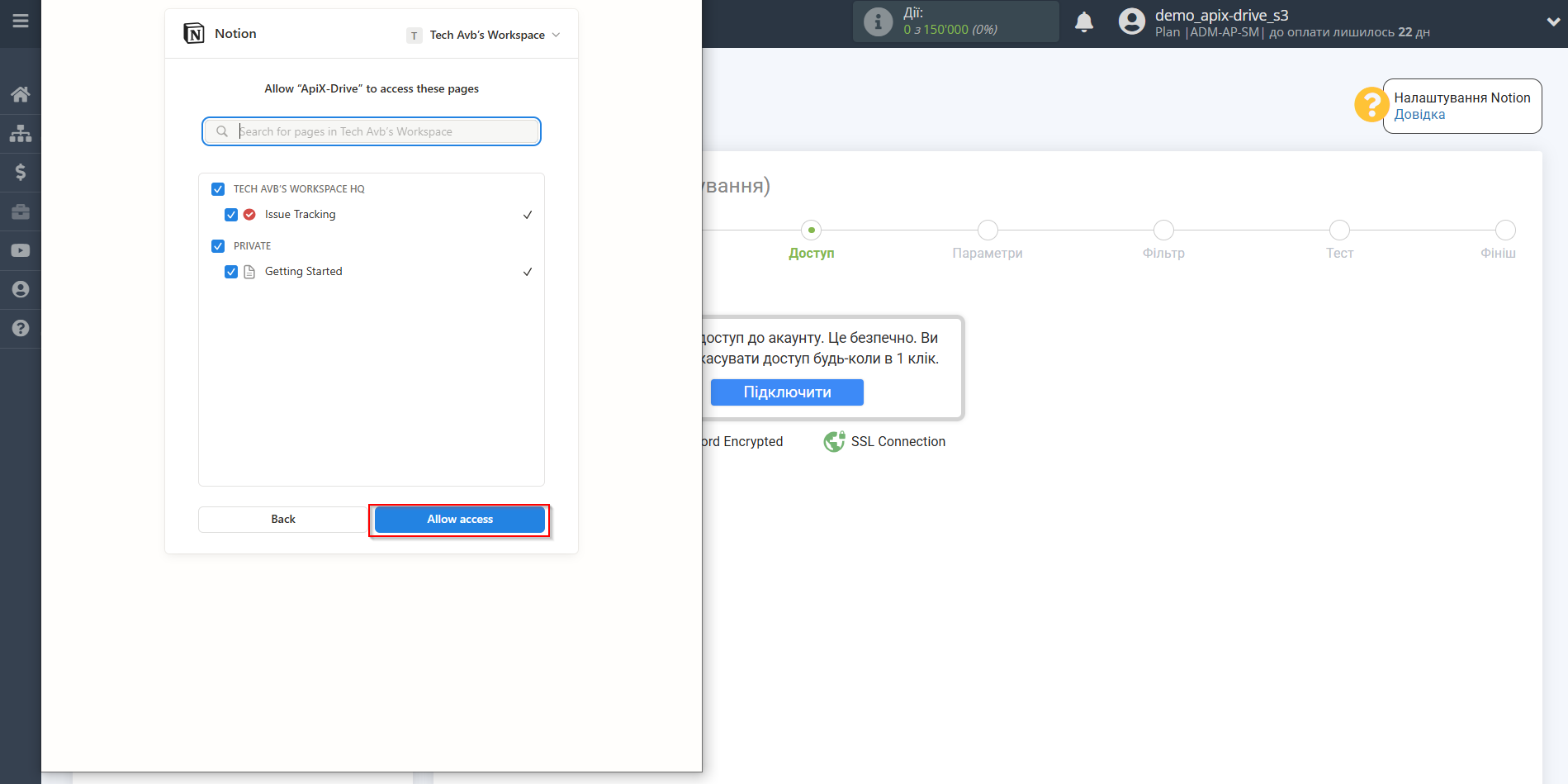Click the Allow access button

[x=460, y=520]
